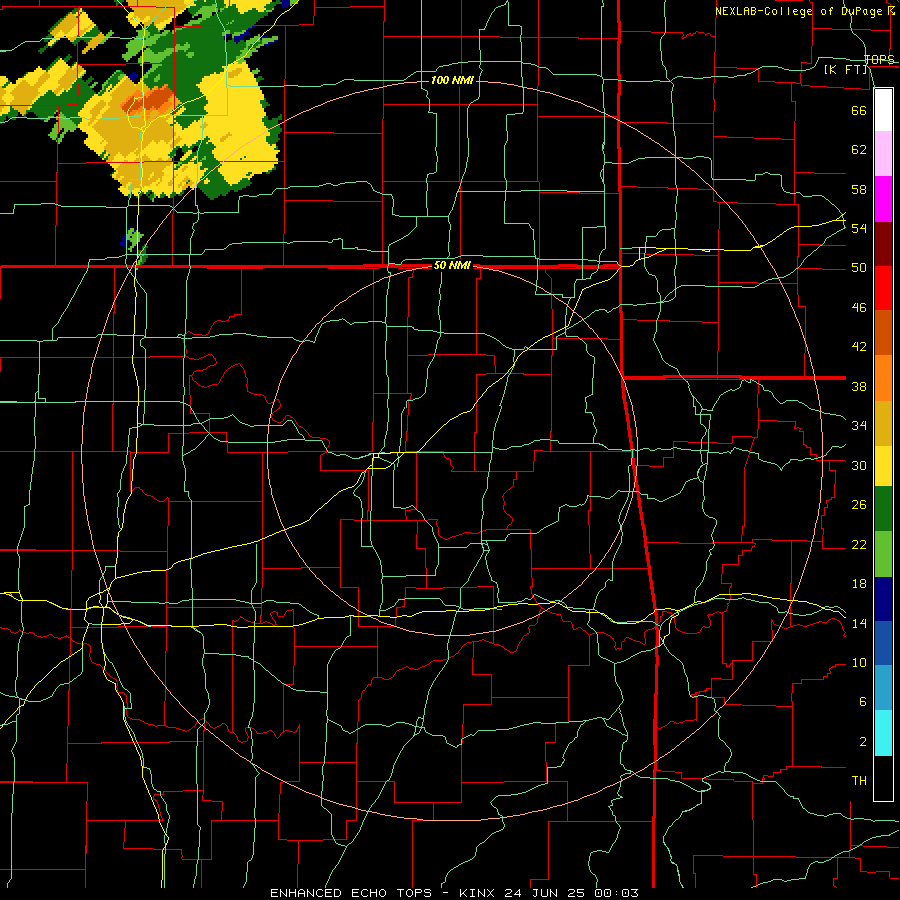Click the dark green legend swatch near 26
This screenshot has height=900, width=900.
[883, 509]
